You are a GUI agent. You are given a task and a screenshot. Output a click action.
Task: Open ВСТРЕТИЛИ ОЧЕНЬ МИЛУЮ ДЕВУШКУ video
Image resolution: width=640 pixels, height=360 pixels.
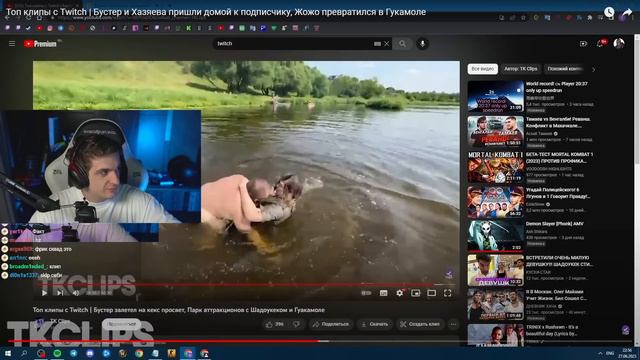tap(496, 270)
